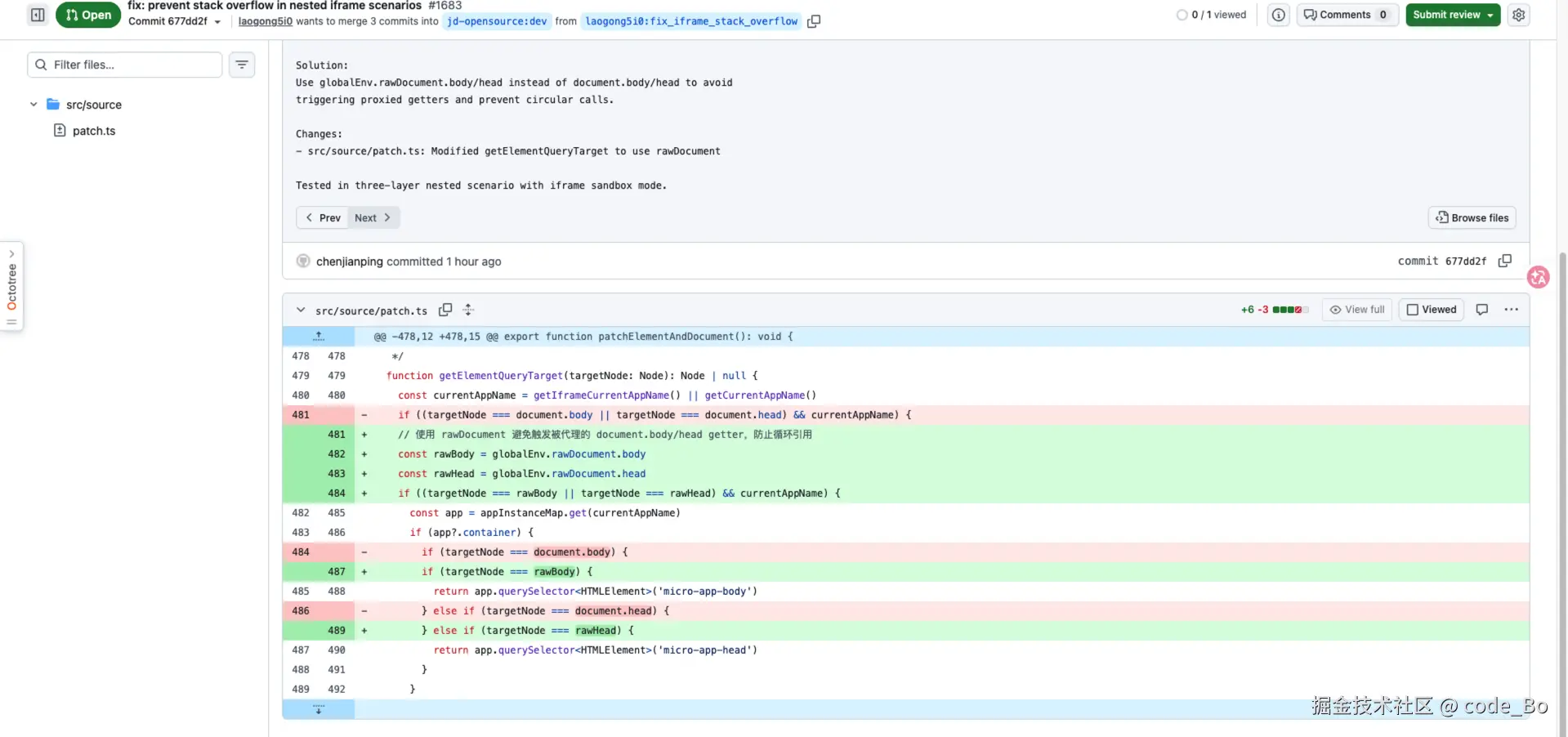Image resolution: width=1568 pixels, height=737 pixels.
Task: Open the pull request info icon
Action: click(1278, 15)
